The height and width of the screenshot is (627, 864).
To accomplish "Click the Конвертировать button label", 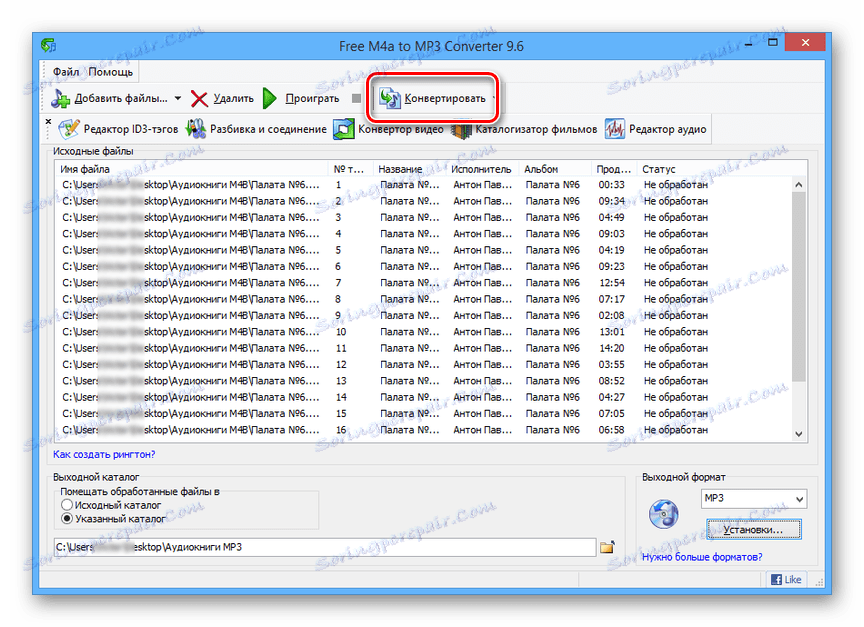I will 445,99.
